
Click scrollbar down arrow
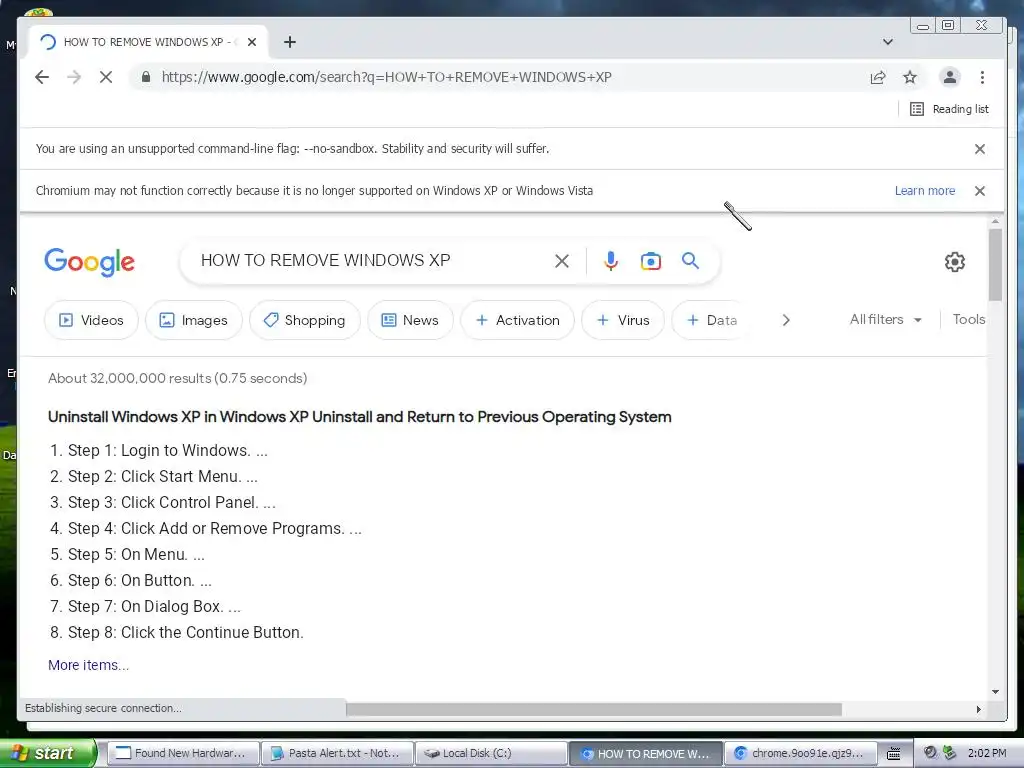[x=995, y=692]
